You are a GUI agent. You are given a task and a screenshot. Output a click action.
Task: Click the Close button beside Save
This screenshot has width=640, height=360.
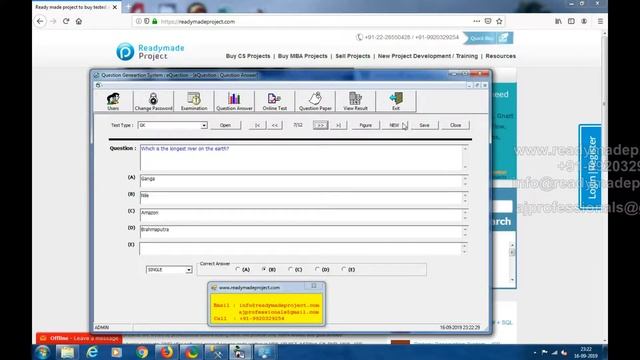456,125
